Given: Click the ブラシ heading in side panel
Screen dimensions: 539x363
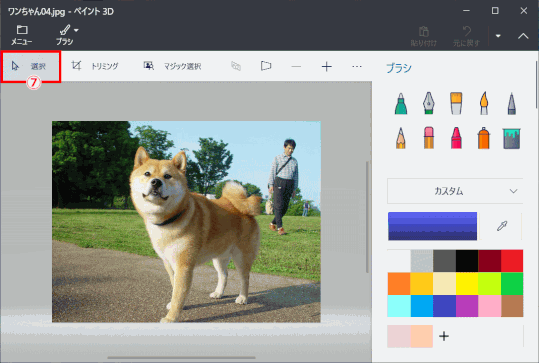Looking at the screenshot, I should 398,68.
